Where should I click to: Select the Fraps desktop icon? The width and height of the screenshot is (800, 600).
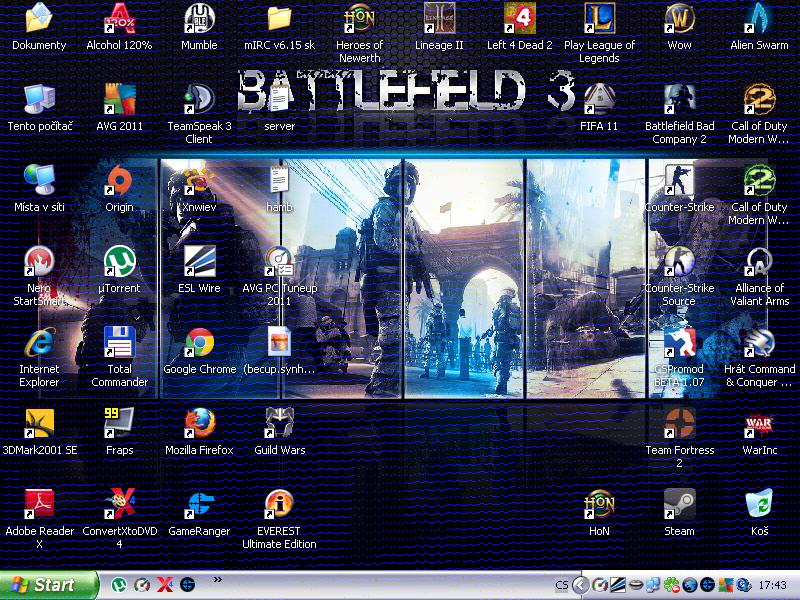tap(119, 423)
